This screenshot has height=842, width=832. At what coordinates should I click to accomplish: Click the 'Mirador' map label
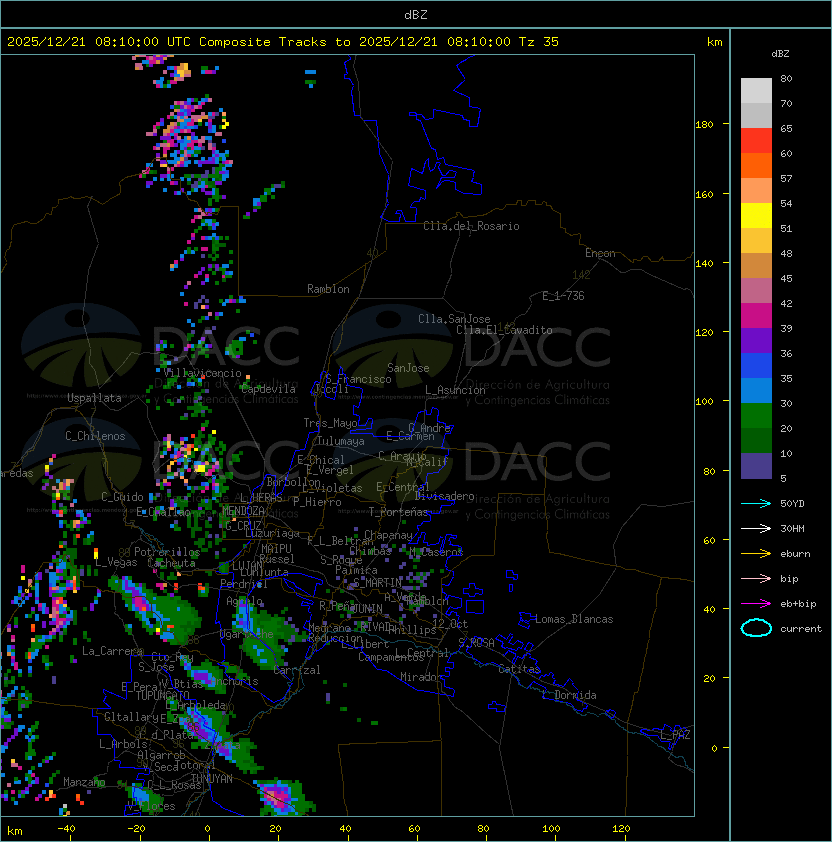tap(421, 677)
